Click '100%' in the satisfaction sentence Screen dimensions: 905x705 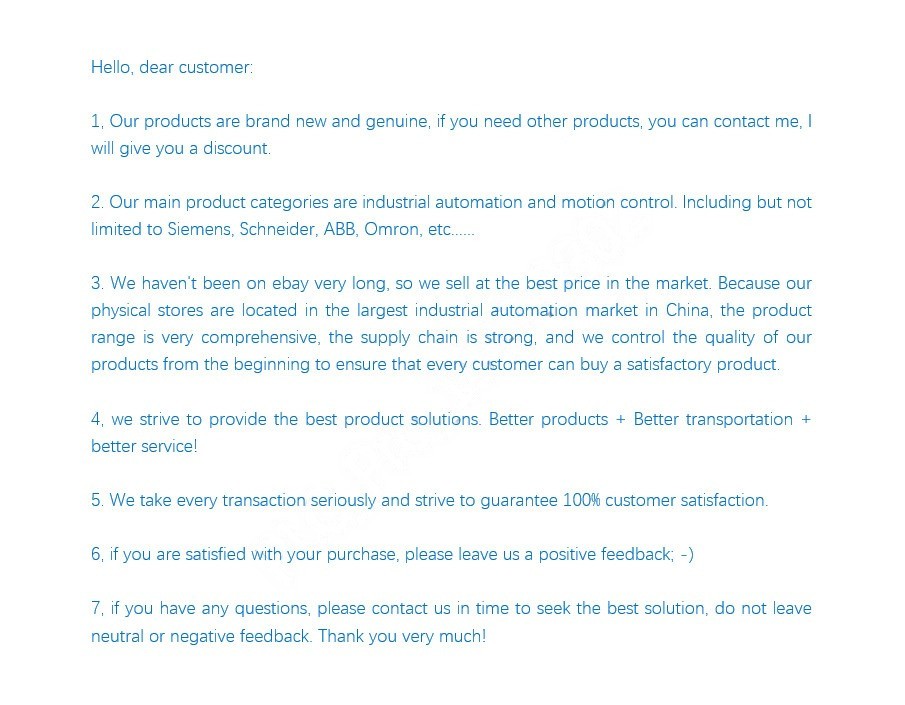[582, 501]
